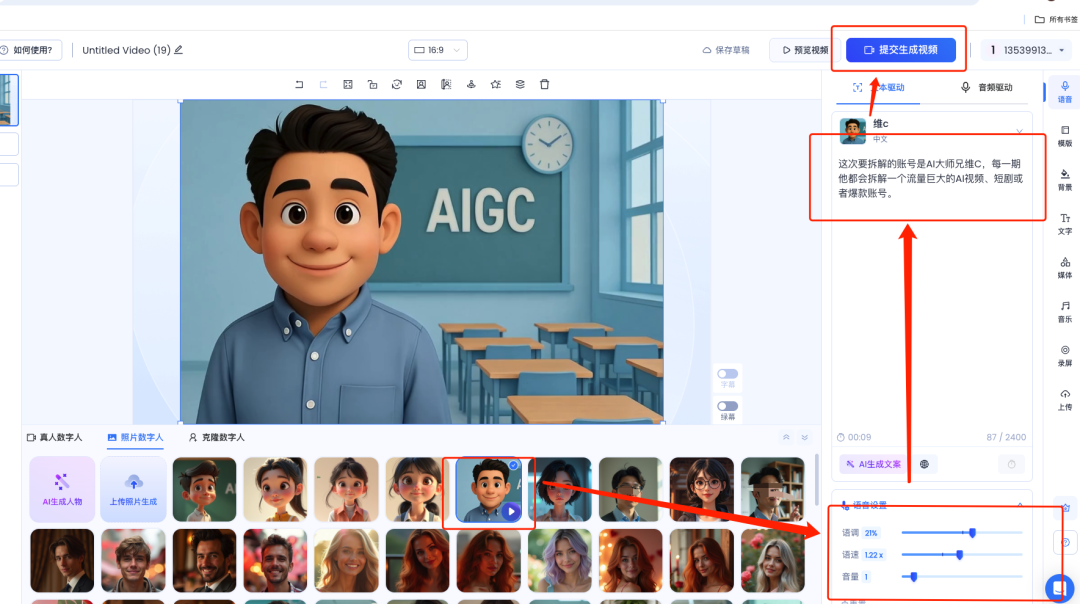Open the 录屏 screen recording tool
This screenshot has height=604, width=1080.
tap(1065, 355)
